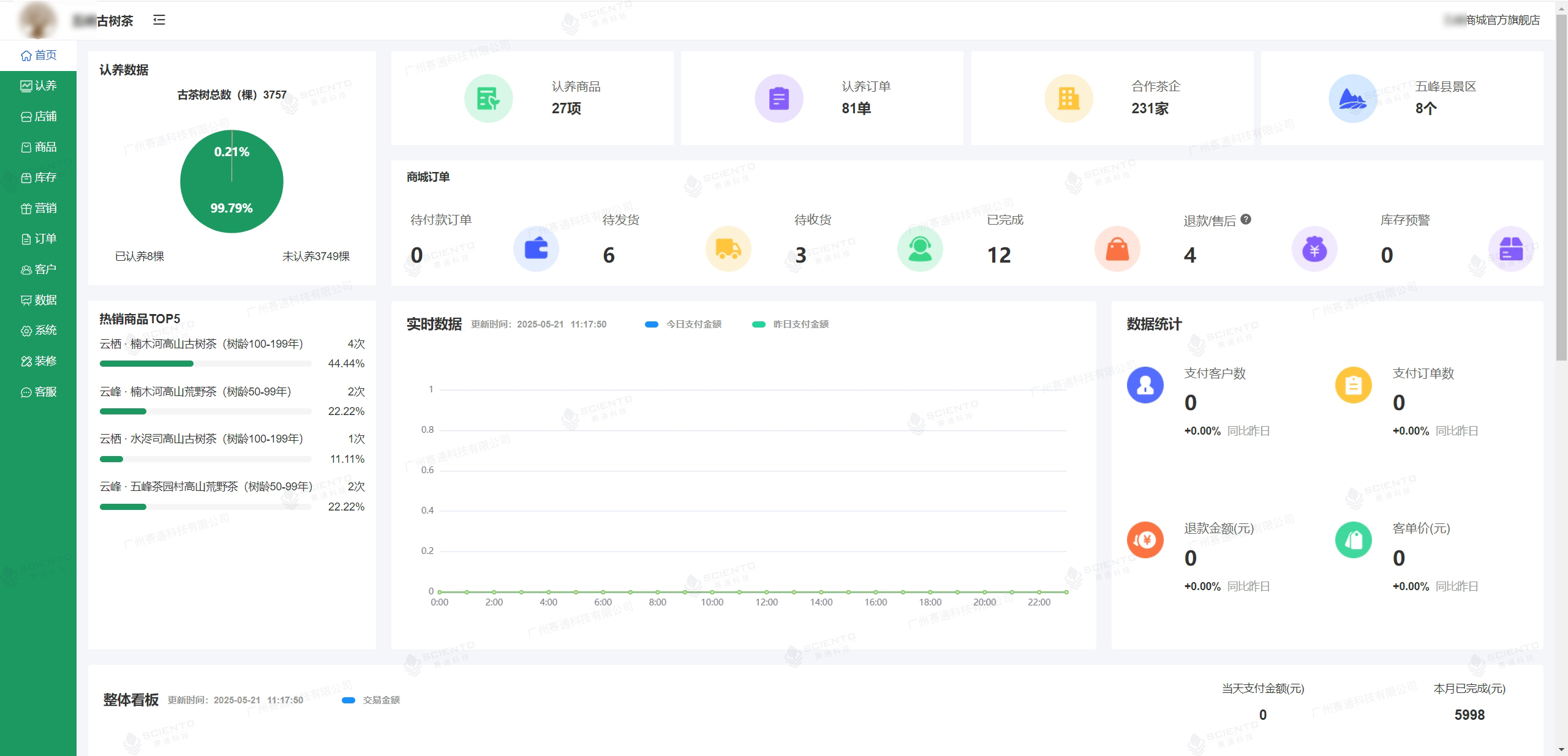Click the 首页 home link in the sidebar
1568x756 pixels.
pos(39,55)
